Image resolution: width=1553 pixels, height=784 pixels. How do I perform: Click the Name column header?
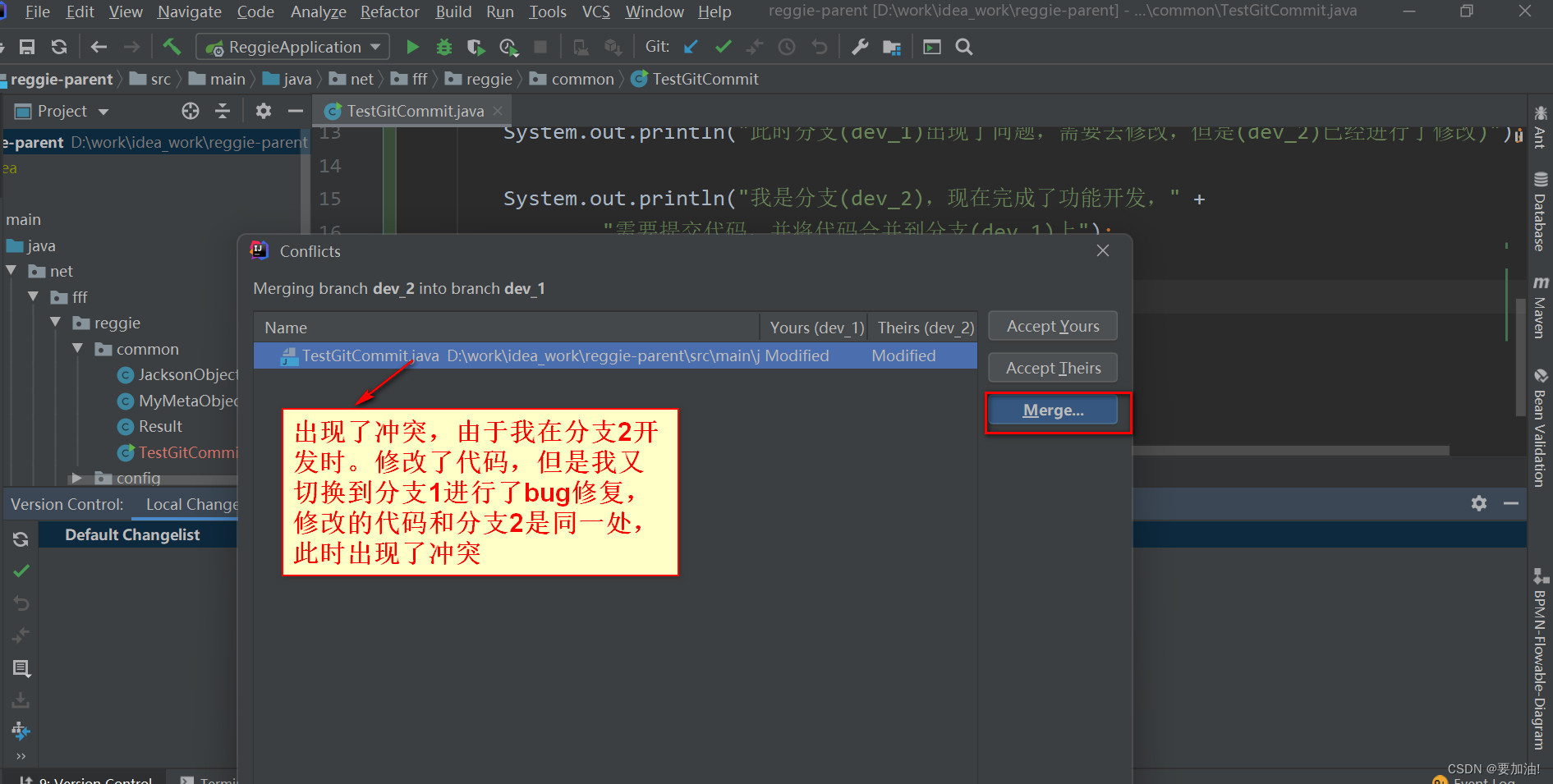(x=506, y=328)
